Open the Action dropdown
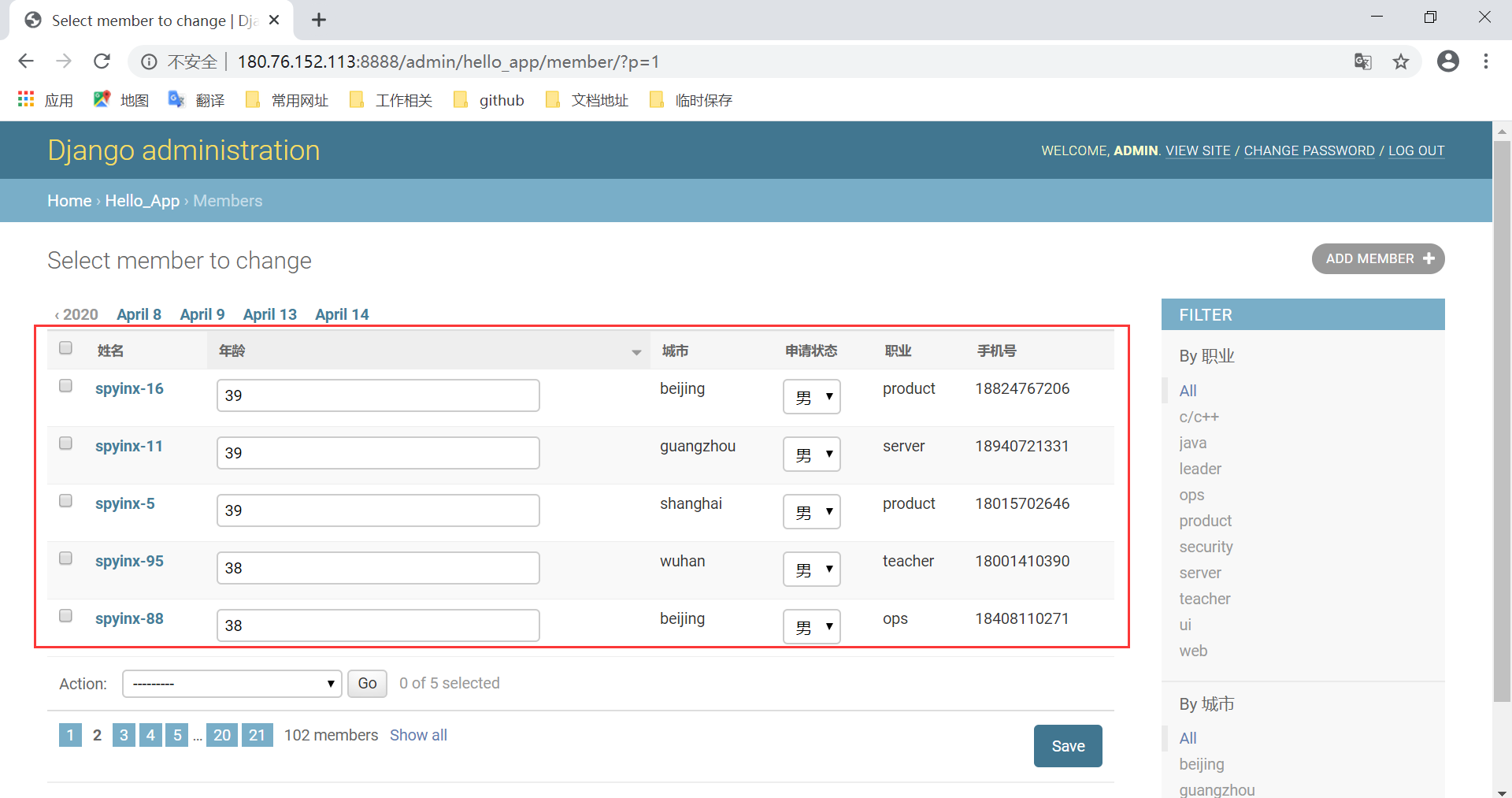 [232, 684]
